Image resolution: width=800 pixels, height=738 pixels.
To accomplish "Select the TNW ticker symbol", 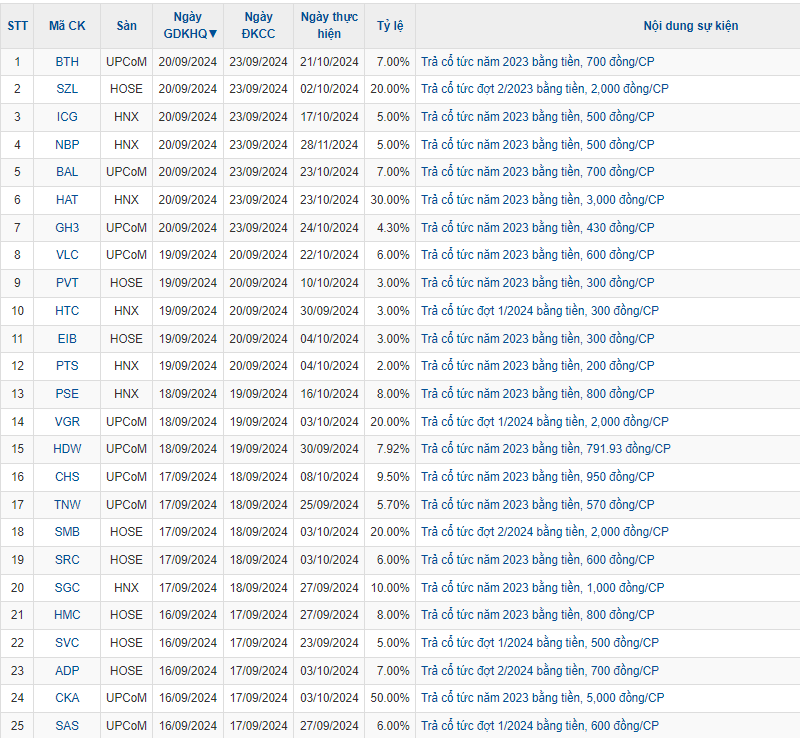I will point(67,505).
